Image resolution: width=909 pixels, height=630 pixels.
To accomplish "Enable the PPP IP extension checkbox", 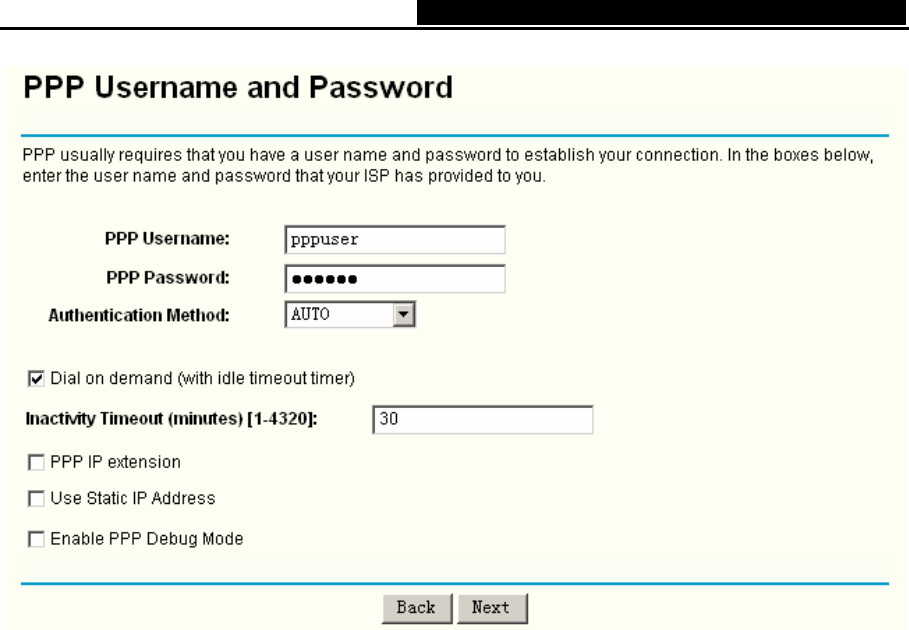I will [36, 463].
